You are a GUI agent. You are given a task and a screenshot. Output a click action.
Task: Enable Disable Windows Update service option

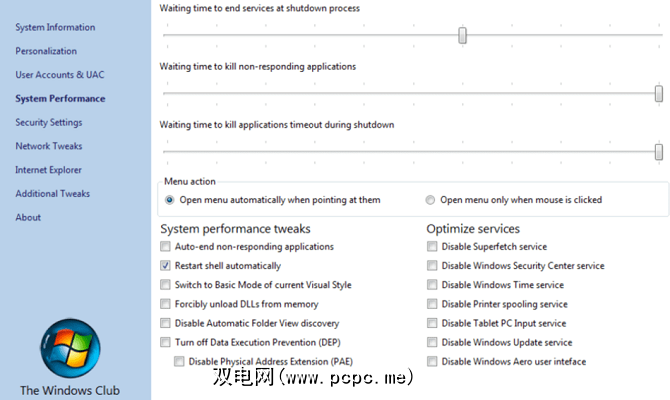[x=432, y=343]
